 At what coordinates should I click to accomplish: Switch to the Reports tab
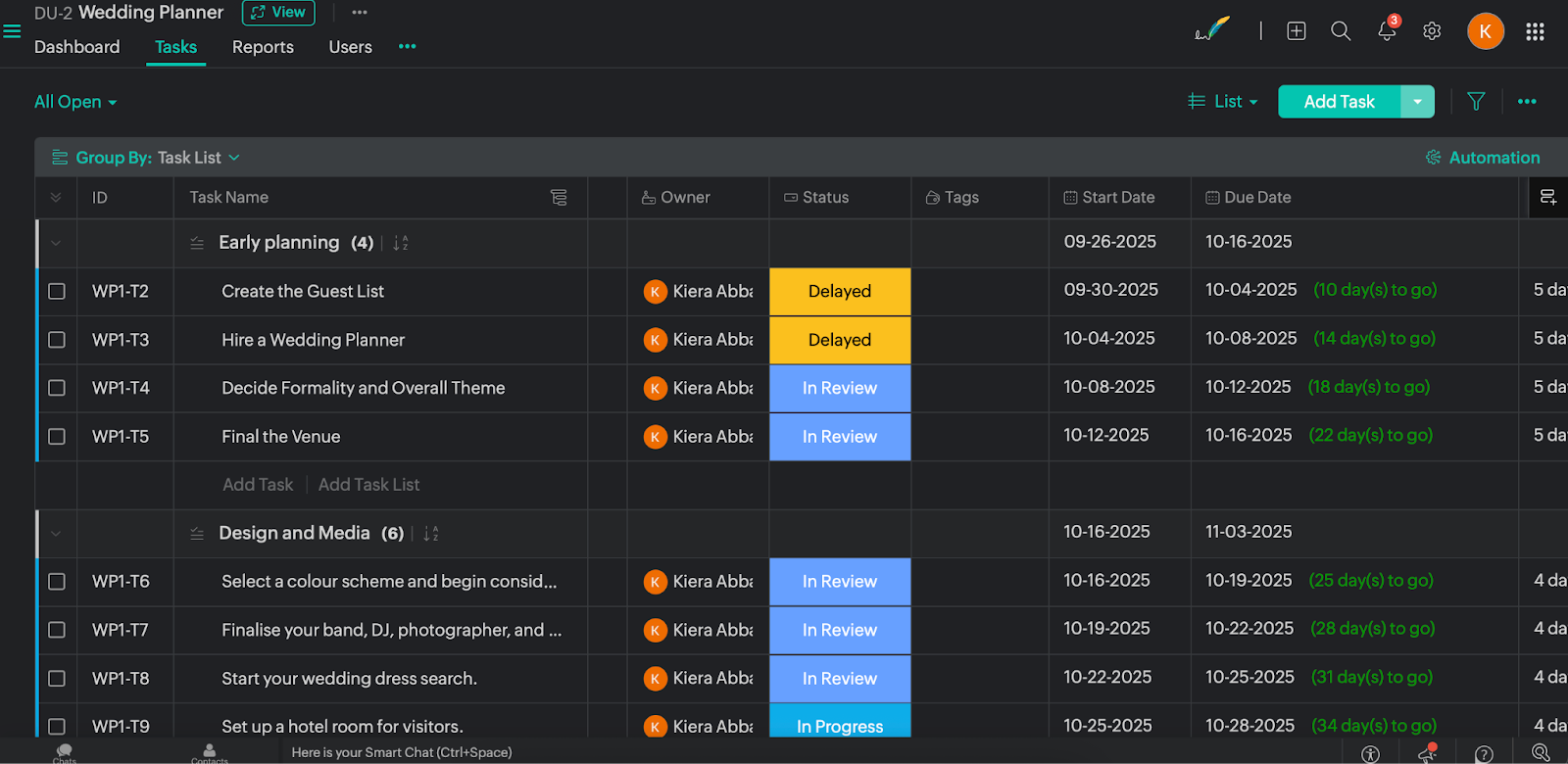263,47
